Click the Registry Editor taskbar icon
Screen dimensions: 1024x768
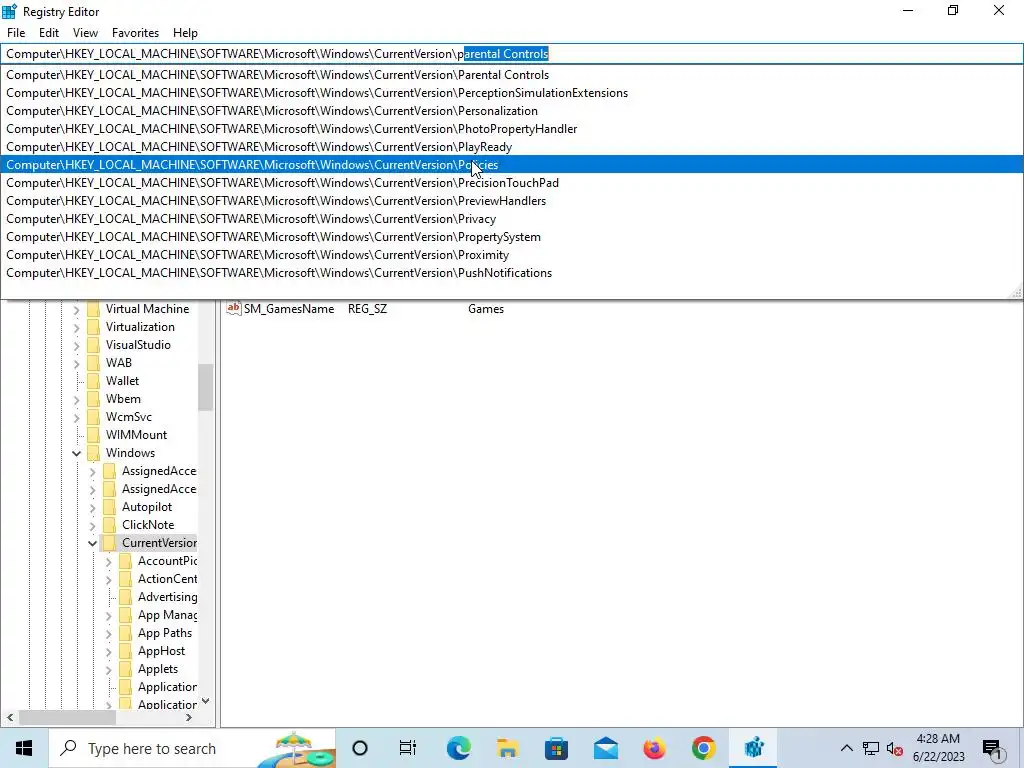click(x=753, y=748)
